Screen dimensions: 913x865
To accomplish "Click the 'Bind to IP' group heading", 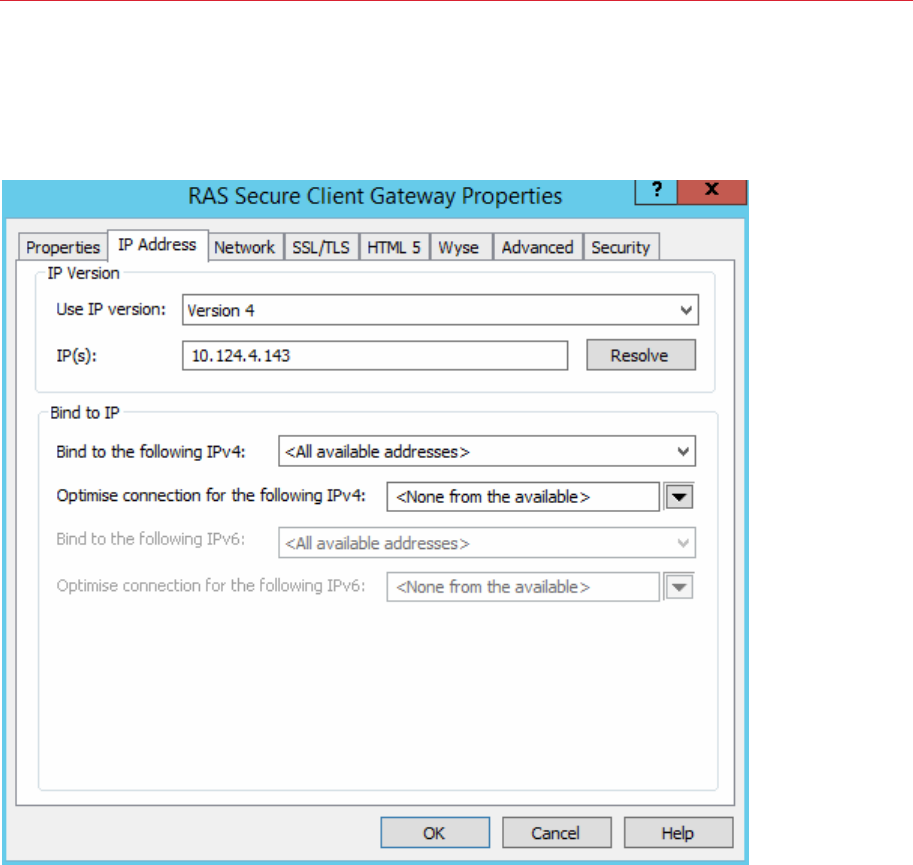I will [84, 413].
